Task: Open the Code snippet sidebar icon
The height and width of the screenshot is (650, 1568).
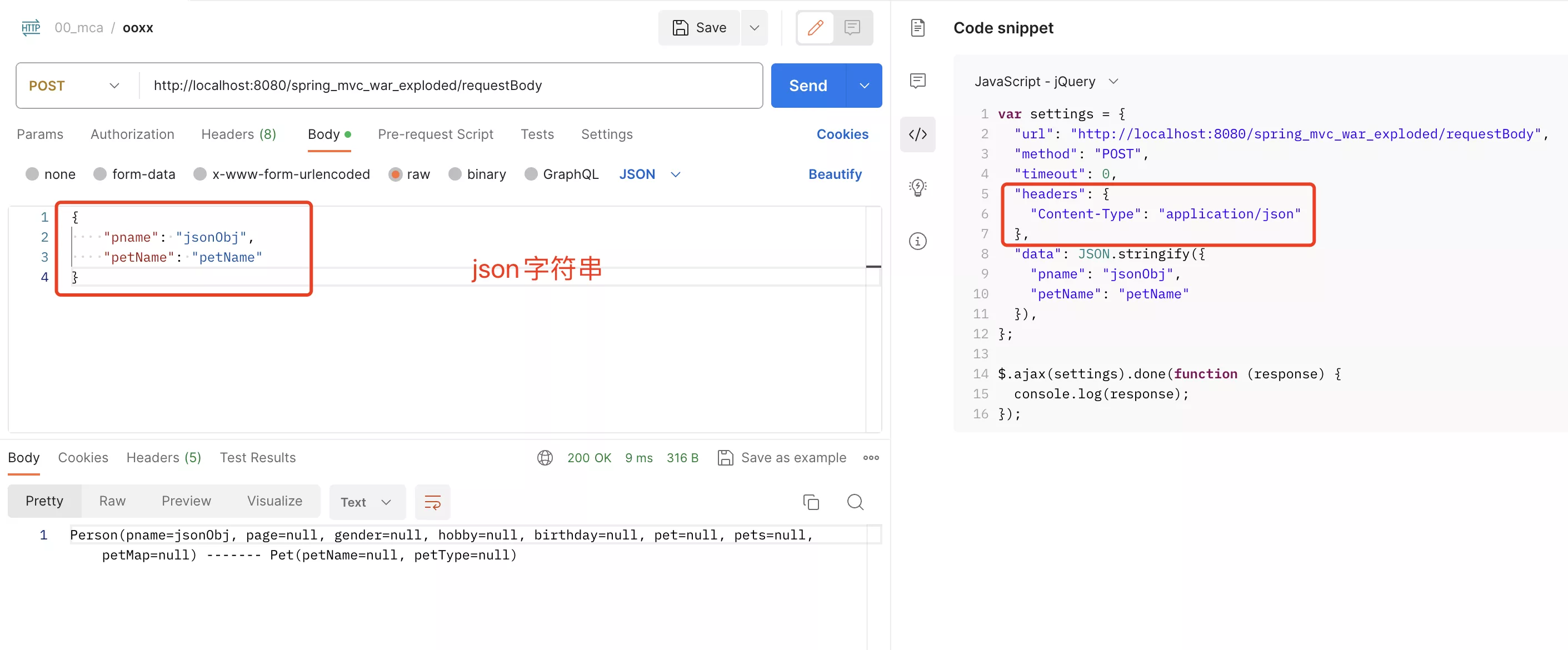Action: point(918,134)
